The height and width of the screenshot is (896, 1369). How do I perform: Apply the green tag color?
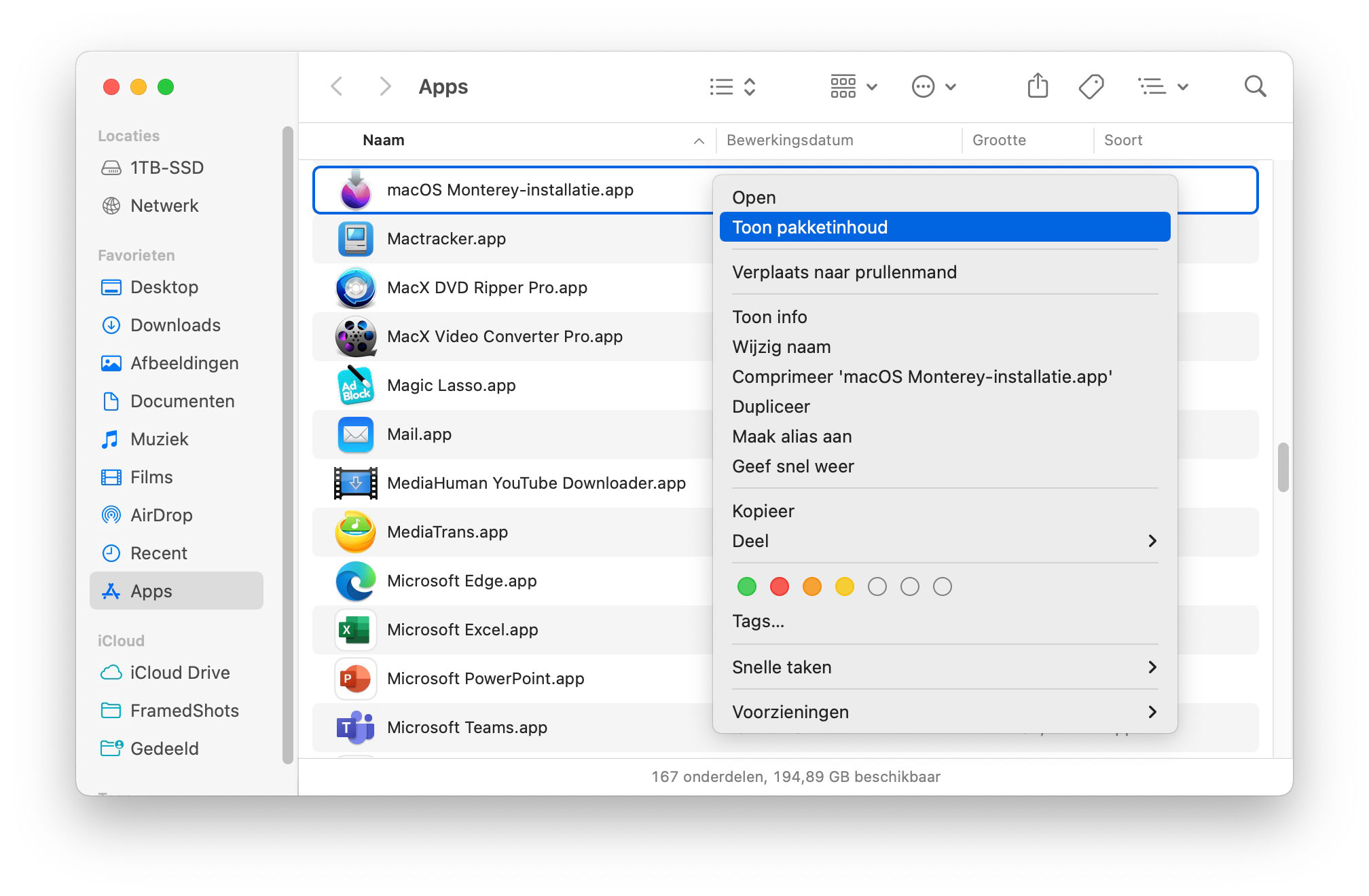(x=747, y=586)
